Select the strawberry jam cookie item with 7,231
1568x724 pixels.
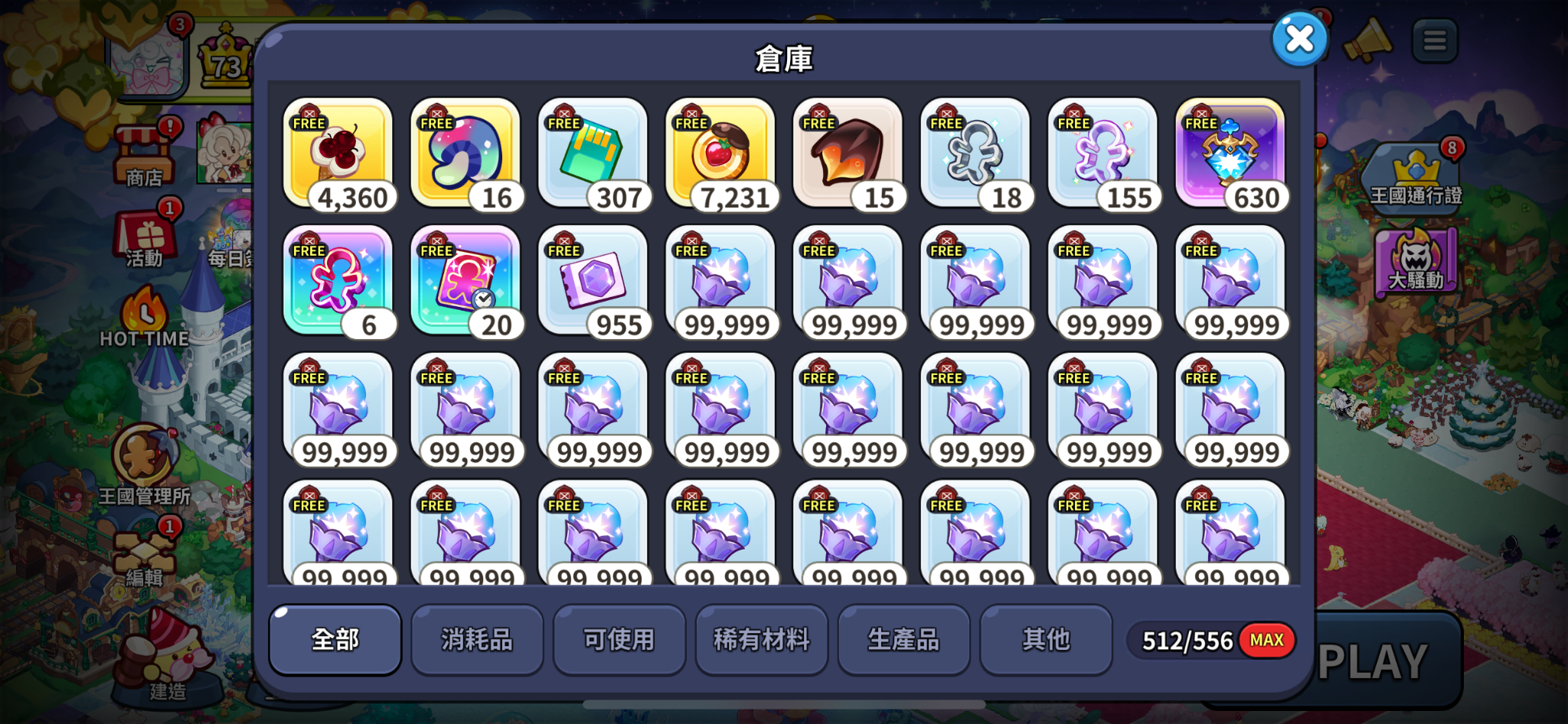720,154
